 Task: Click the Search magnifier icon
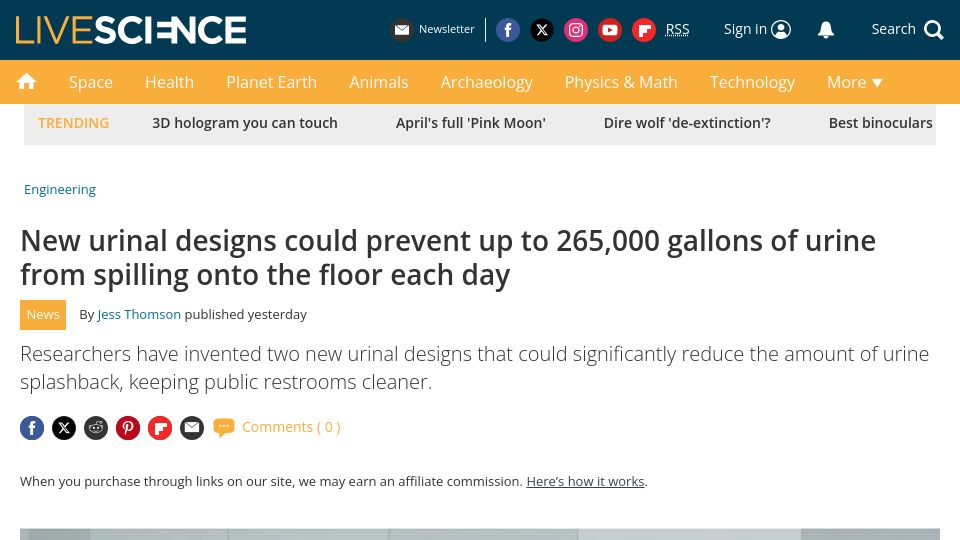tap(933, 29)
